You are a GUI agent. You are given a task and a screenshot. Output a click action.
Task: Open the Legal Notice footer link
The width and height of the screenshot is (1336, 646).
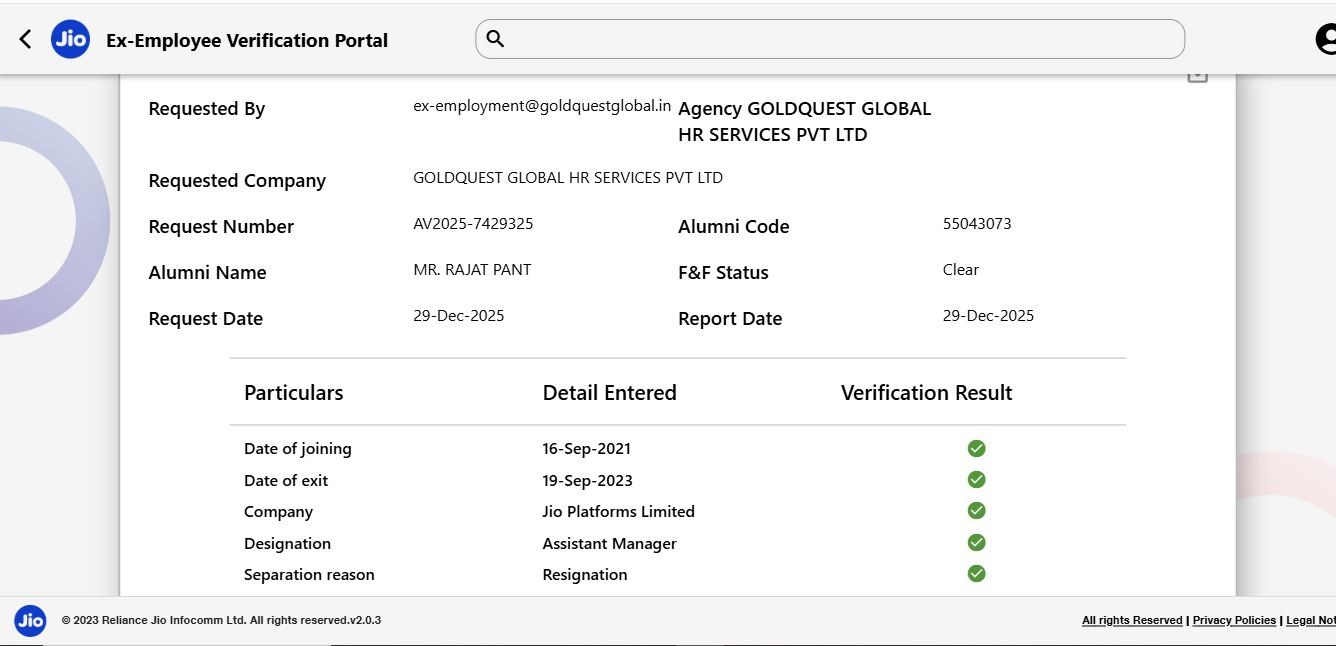tap(1310, 620)
